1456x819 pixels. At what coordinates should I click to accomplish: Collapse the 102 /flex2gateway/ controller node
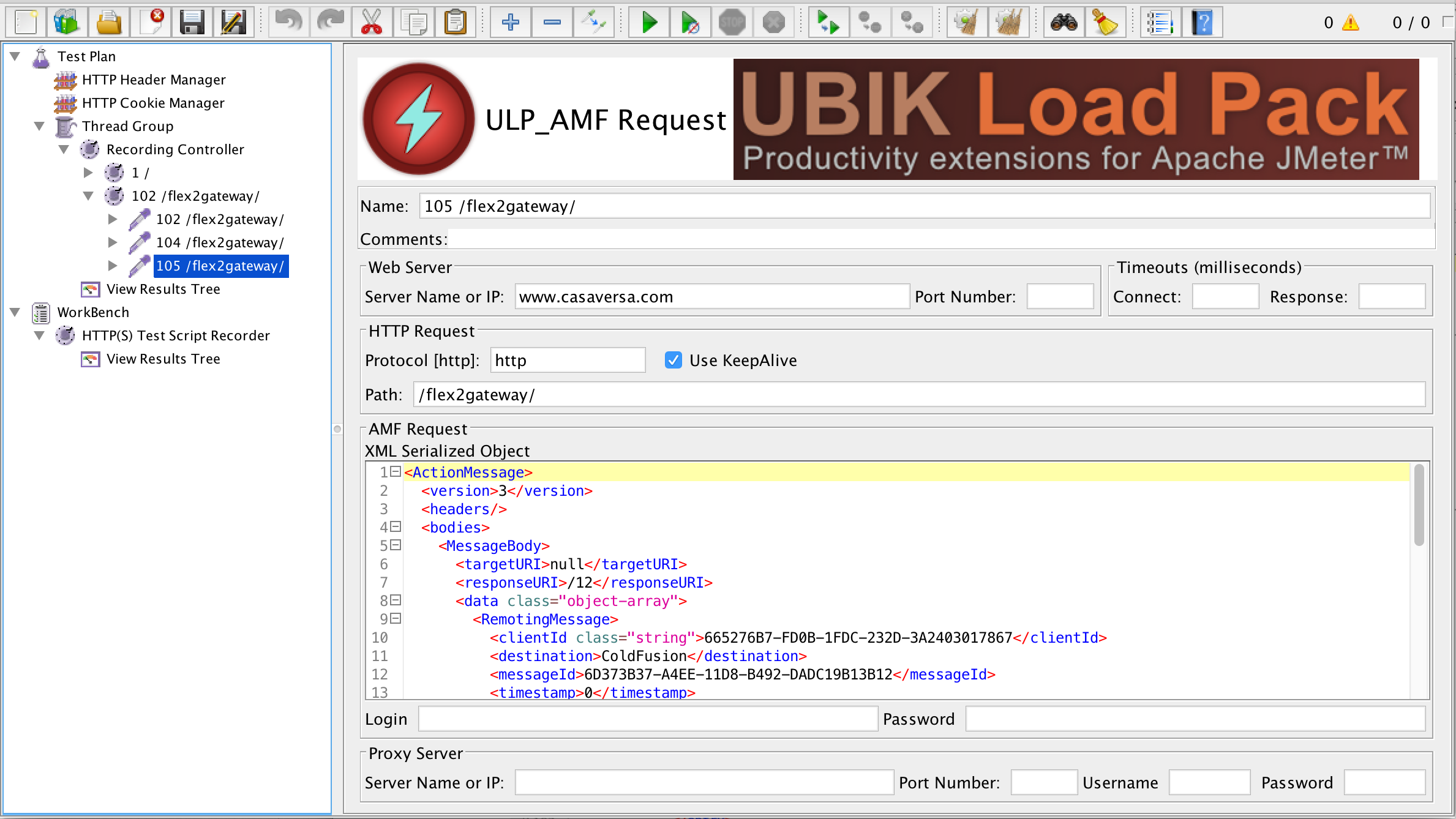click(89, 196)
